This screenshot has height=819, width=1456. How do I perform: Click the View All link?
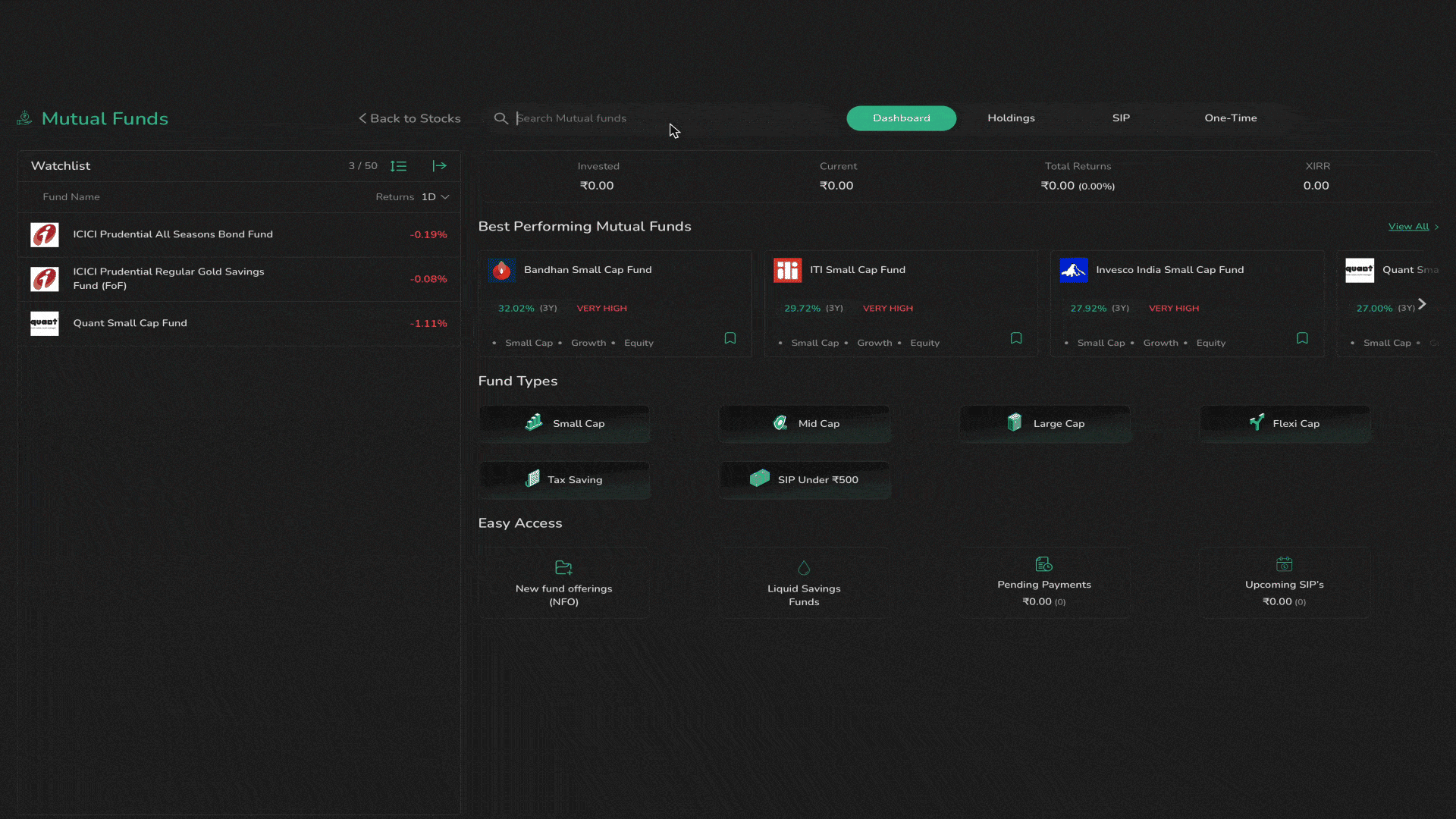[x=1408, y=227]
